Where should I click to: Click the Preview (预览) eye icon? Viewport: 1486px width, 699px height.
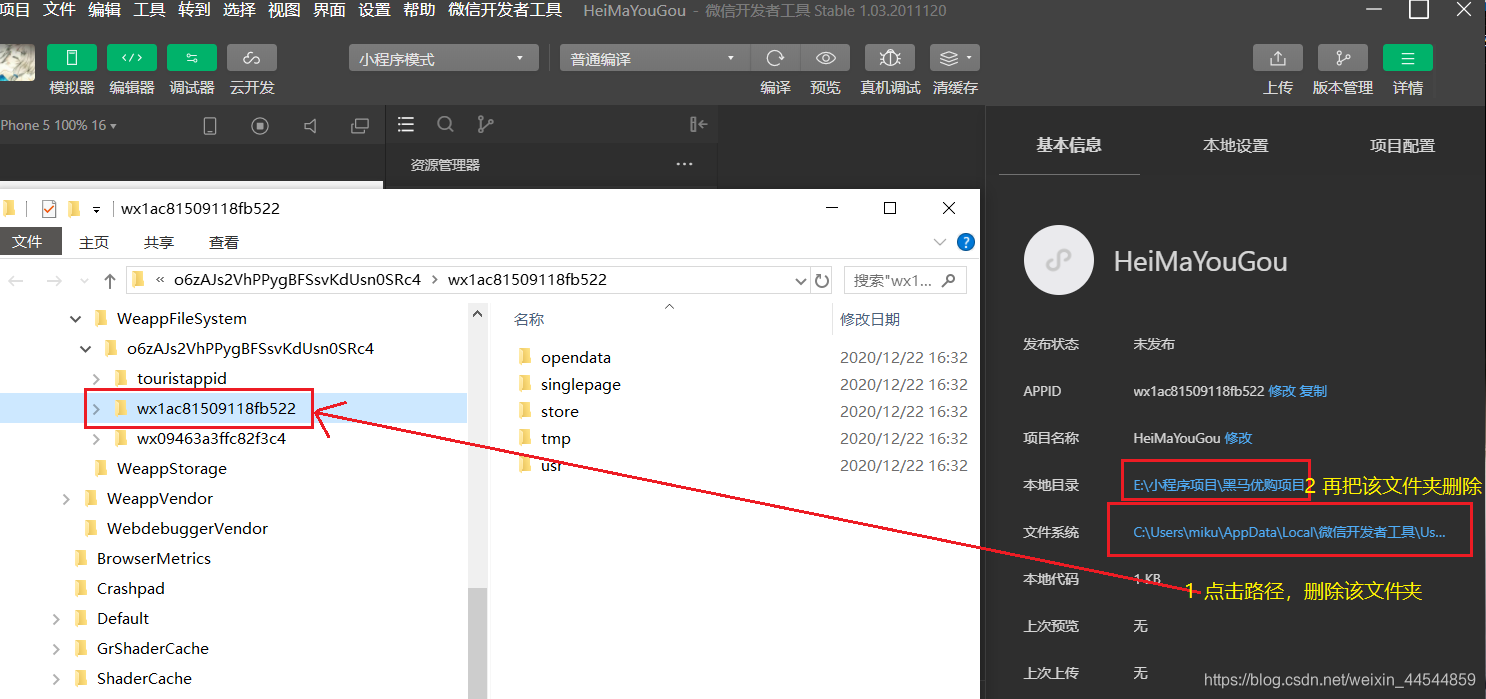tap(825, 58)
